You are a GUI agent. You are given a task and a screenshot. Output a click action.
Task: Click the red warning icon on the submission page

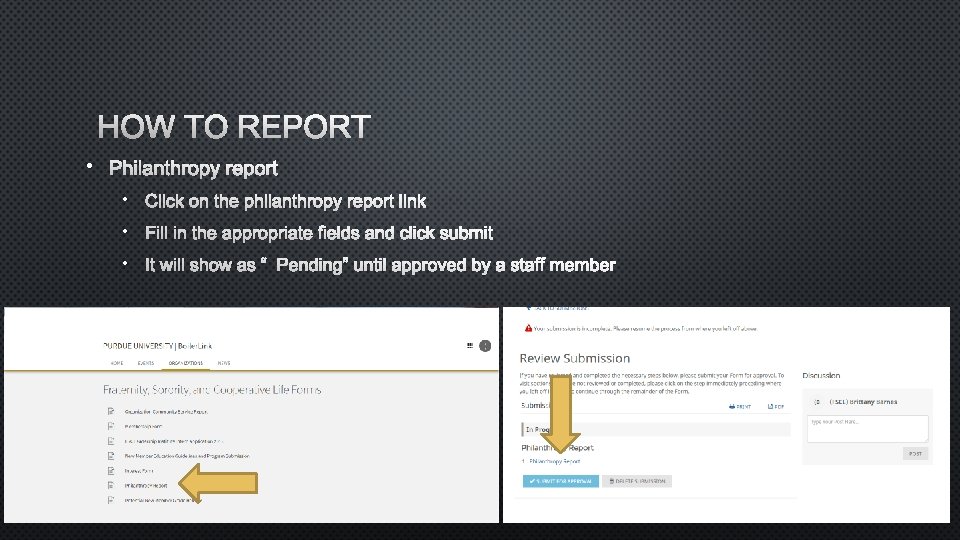[x=528, y=328]
